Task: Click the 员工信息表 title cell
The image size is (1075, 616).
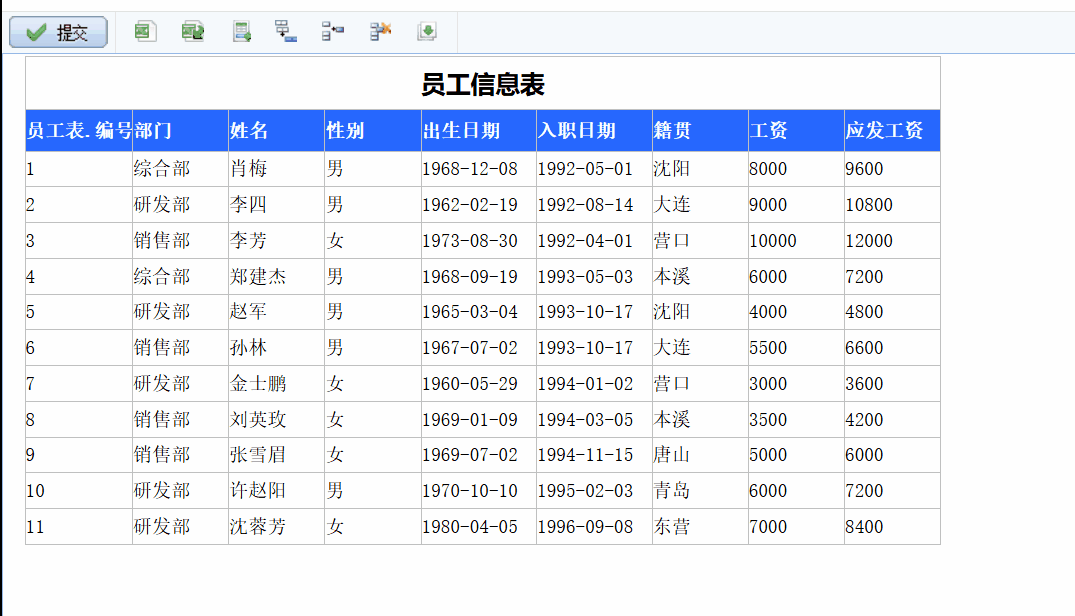Action: (482, 84)
